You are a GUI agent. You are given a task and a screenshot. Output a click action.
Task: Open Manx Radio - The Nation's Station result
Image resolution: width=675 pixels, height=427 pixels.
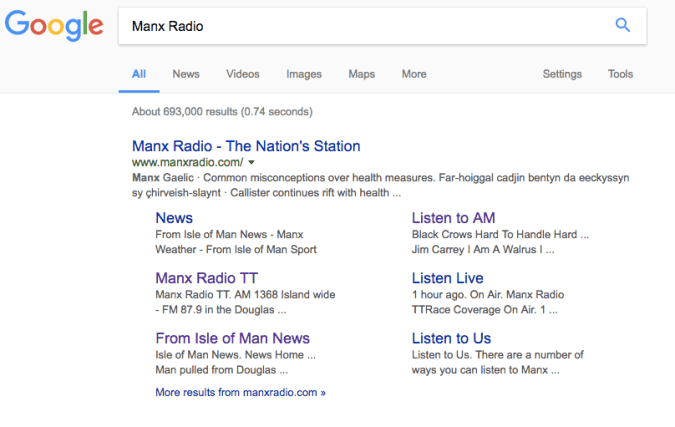pos(246,146)
